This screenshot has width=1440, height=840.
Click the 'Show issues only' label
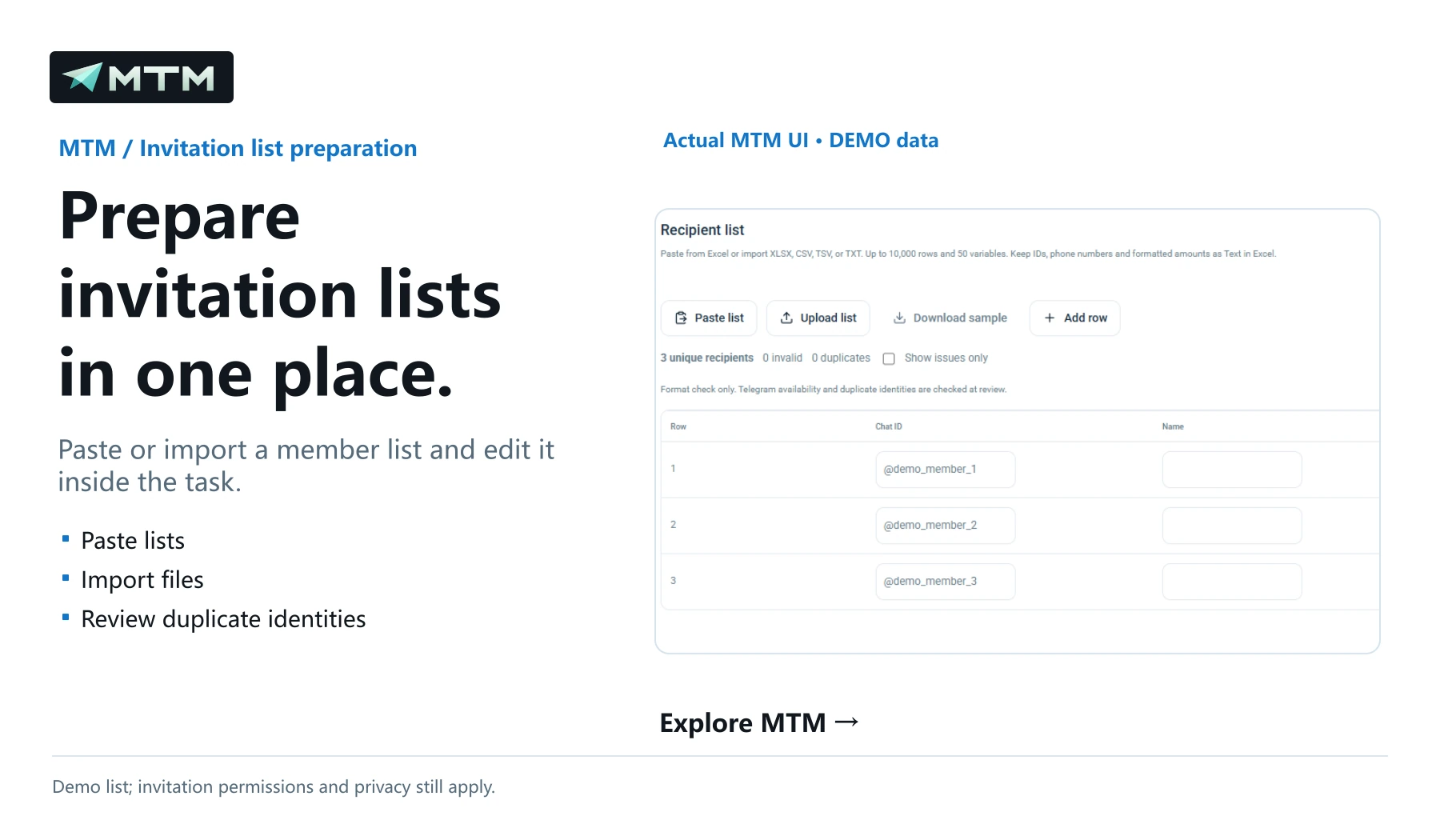click(946, 358)
